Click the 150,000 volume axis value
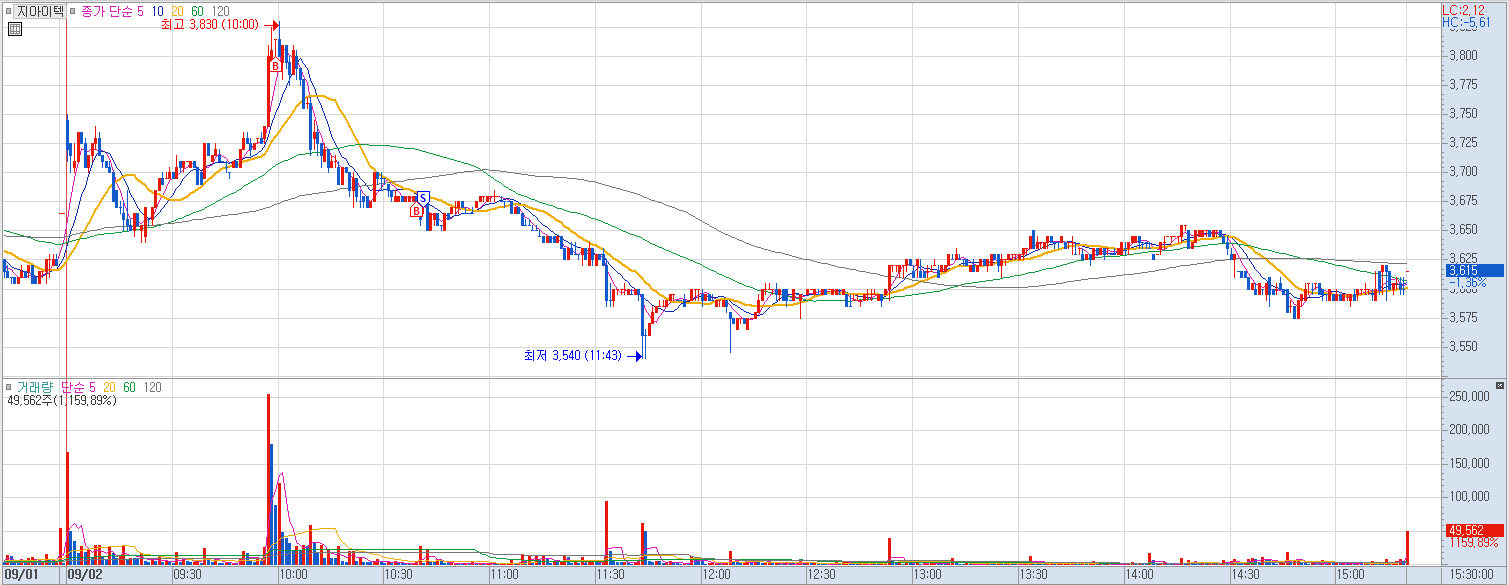This screenshot has height=585, width=1509. (1470, 462)
